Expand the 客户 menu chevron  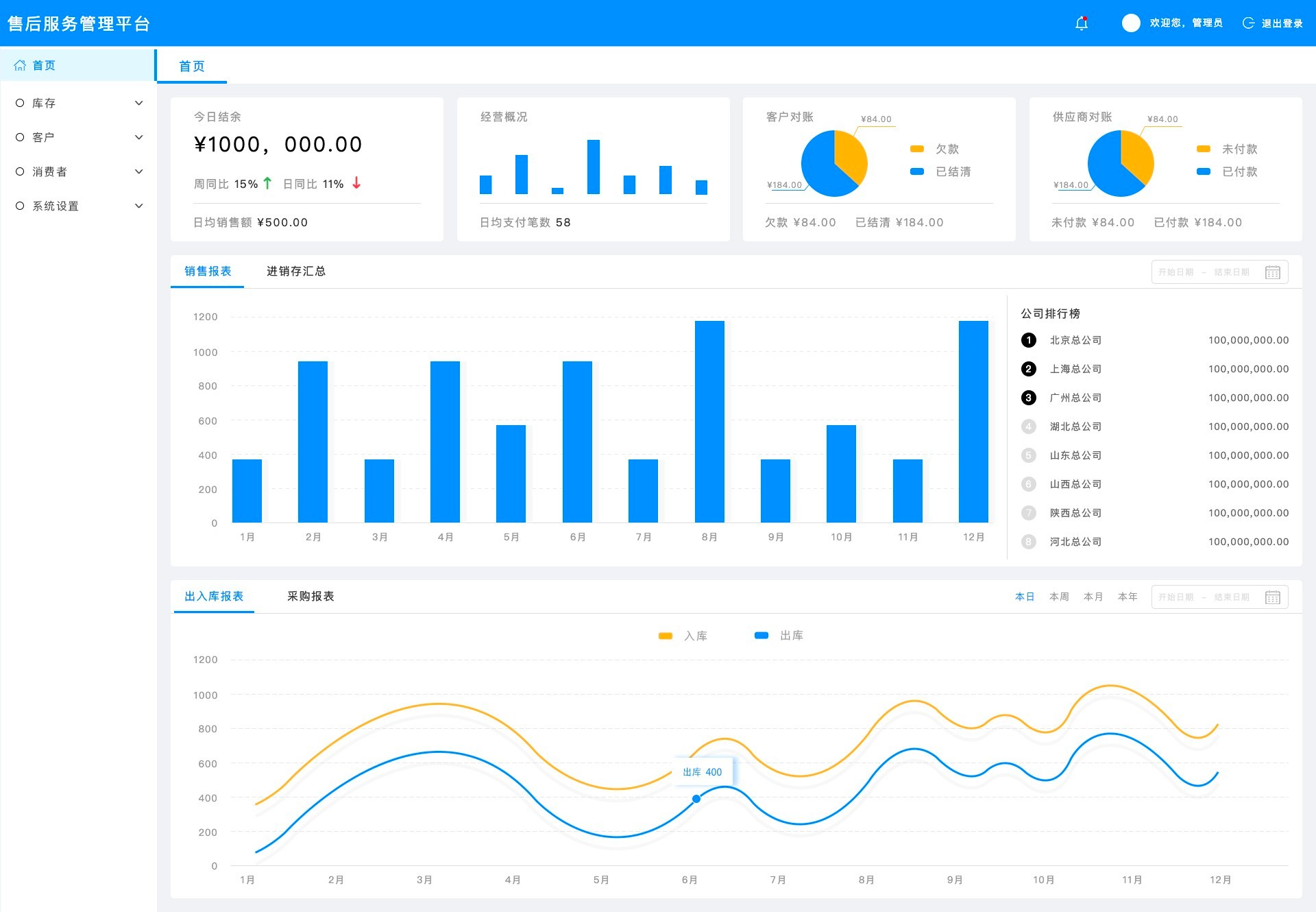139,137
